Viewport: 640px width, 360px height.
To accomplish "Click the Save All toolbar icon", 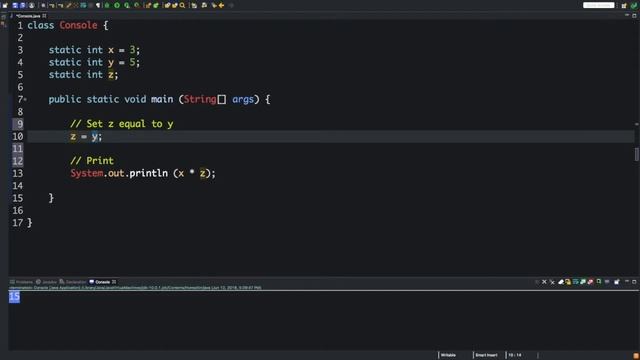I will coord(22,5).
